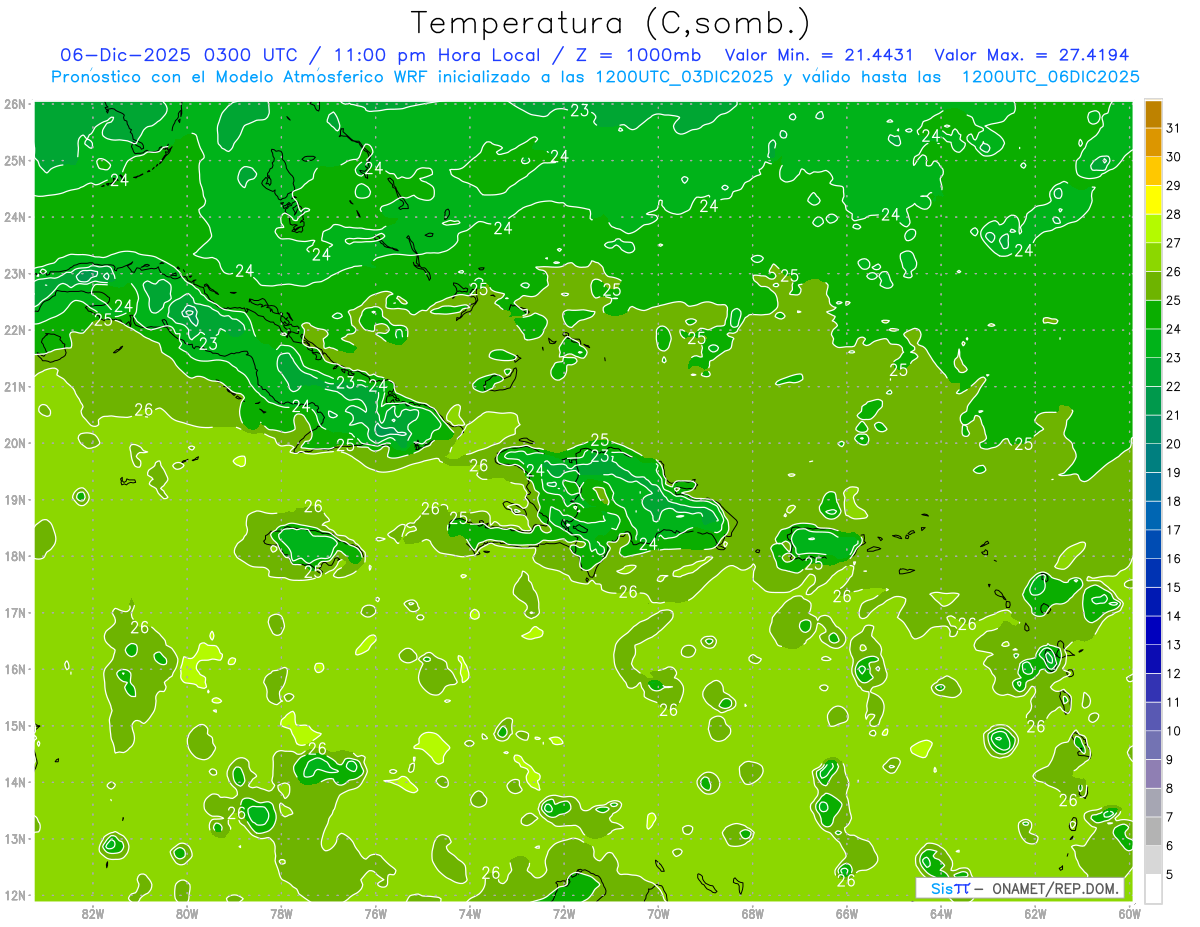Click the '62W' longitude axis label

pos(1035,913)
